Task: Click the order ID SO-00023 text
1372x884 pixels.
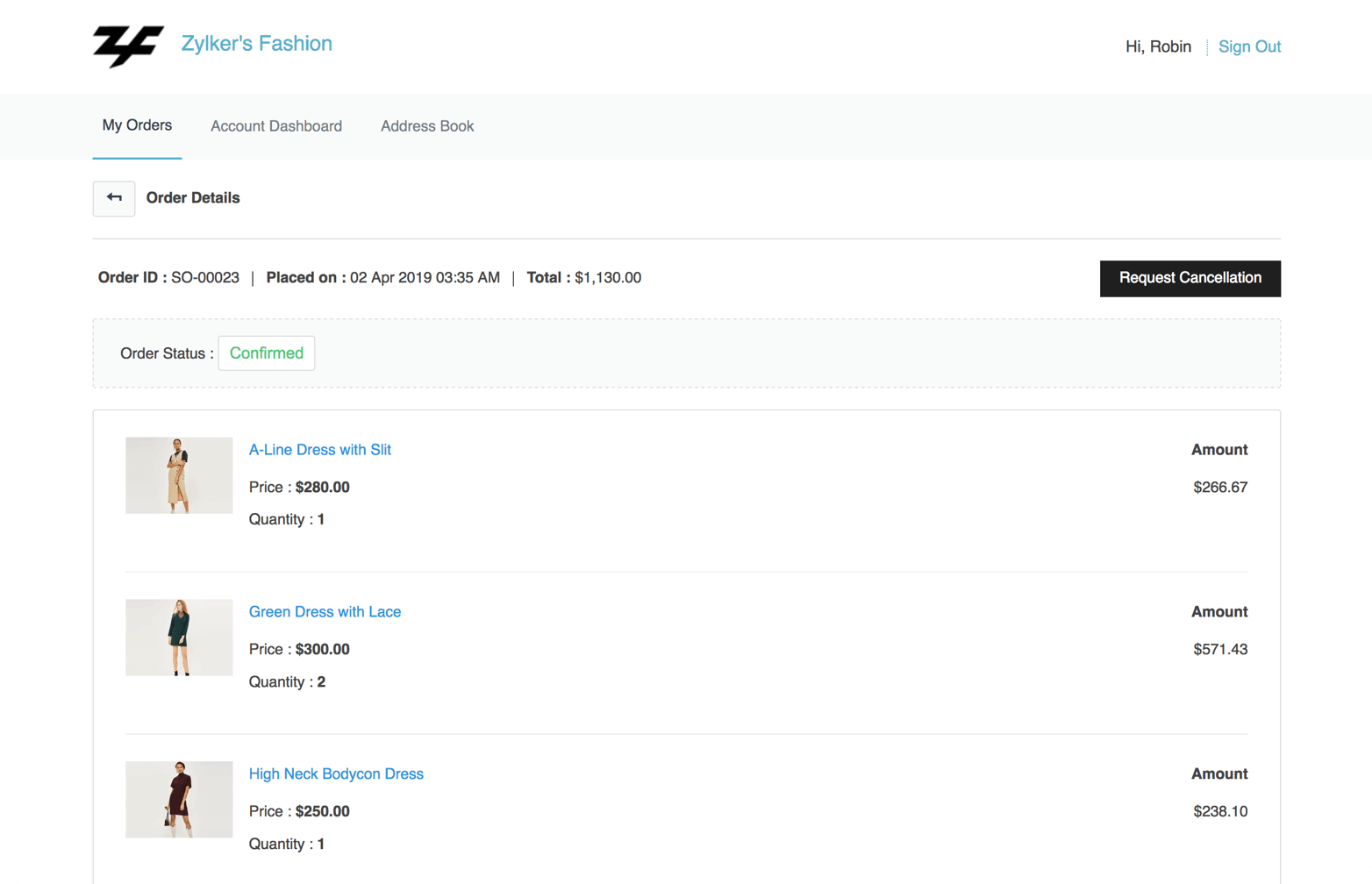Action: 204,278
